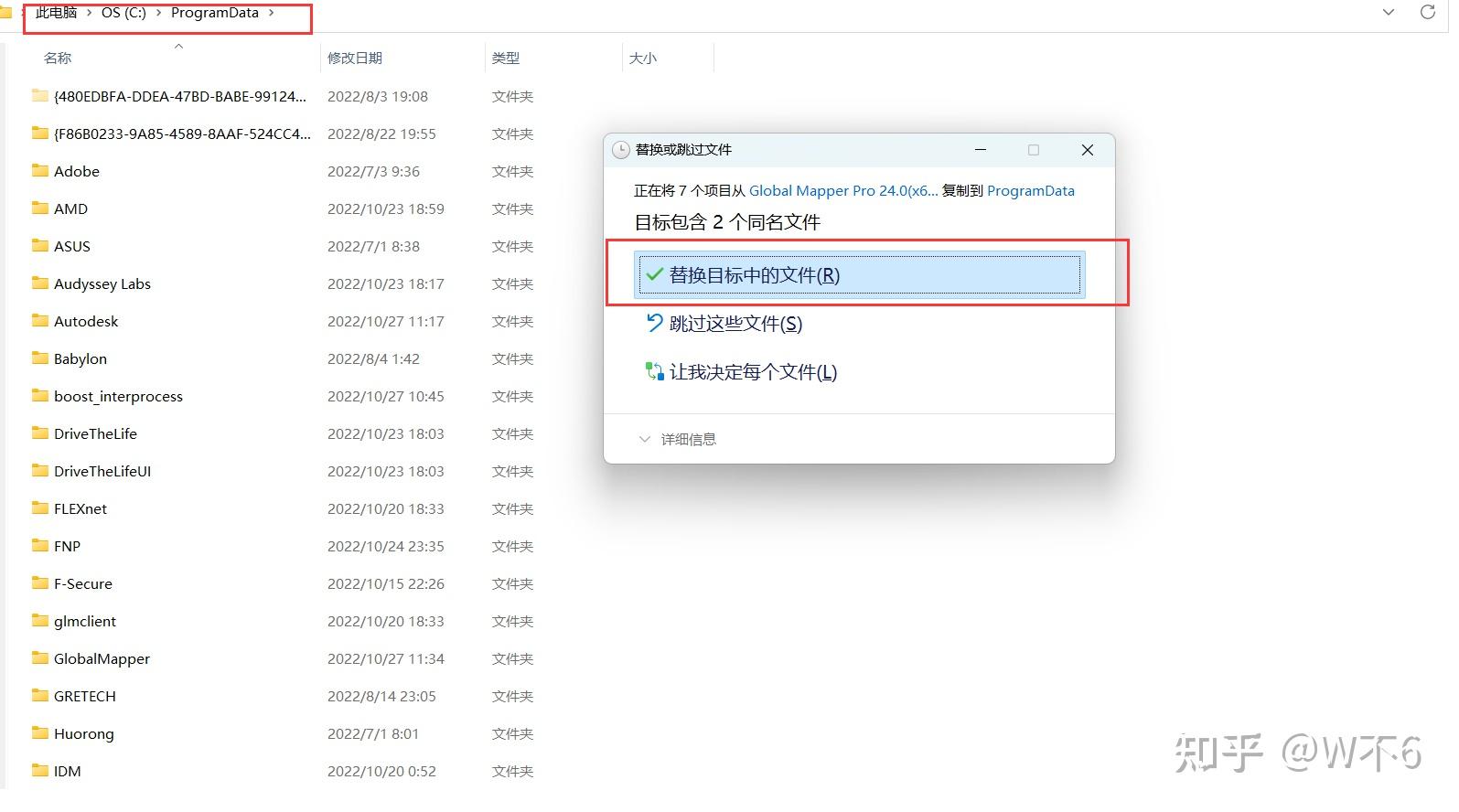Click the FLEXnet folder name
1459x812 pixels.
pyautogui.click(x=80, y=508)
